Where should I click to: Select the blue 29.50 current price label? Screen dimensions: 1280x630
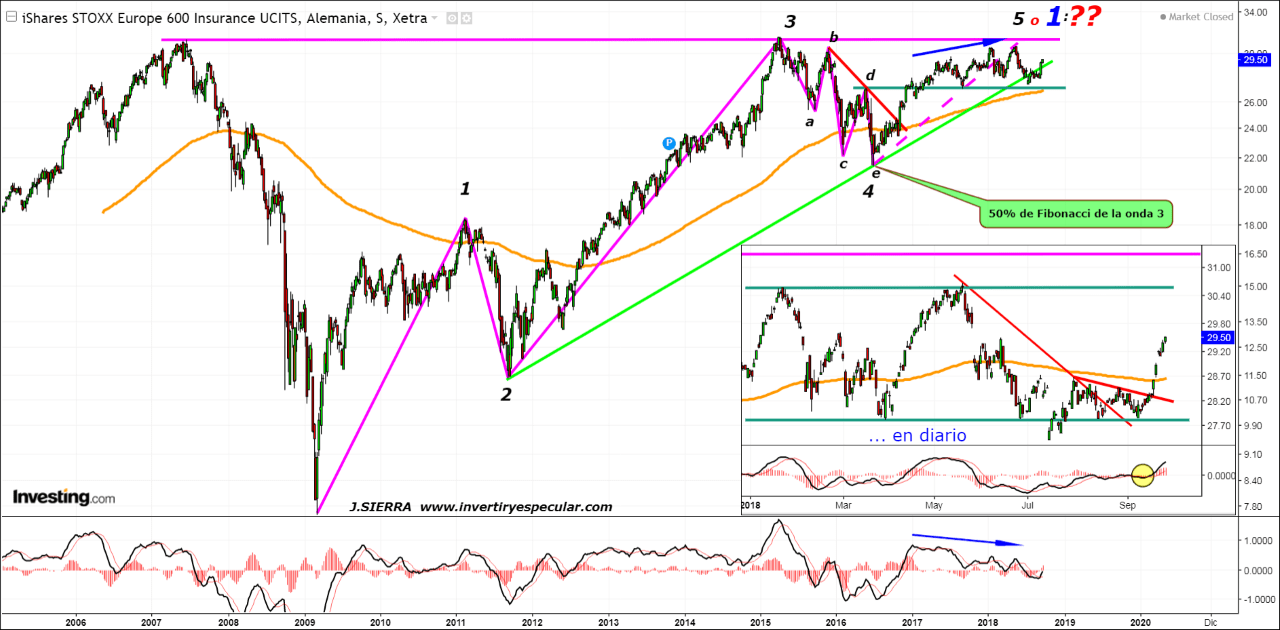[x=1255, y=60]
